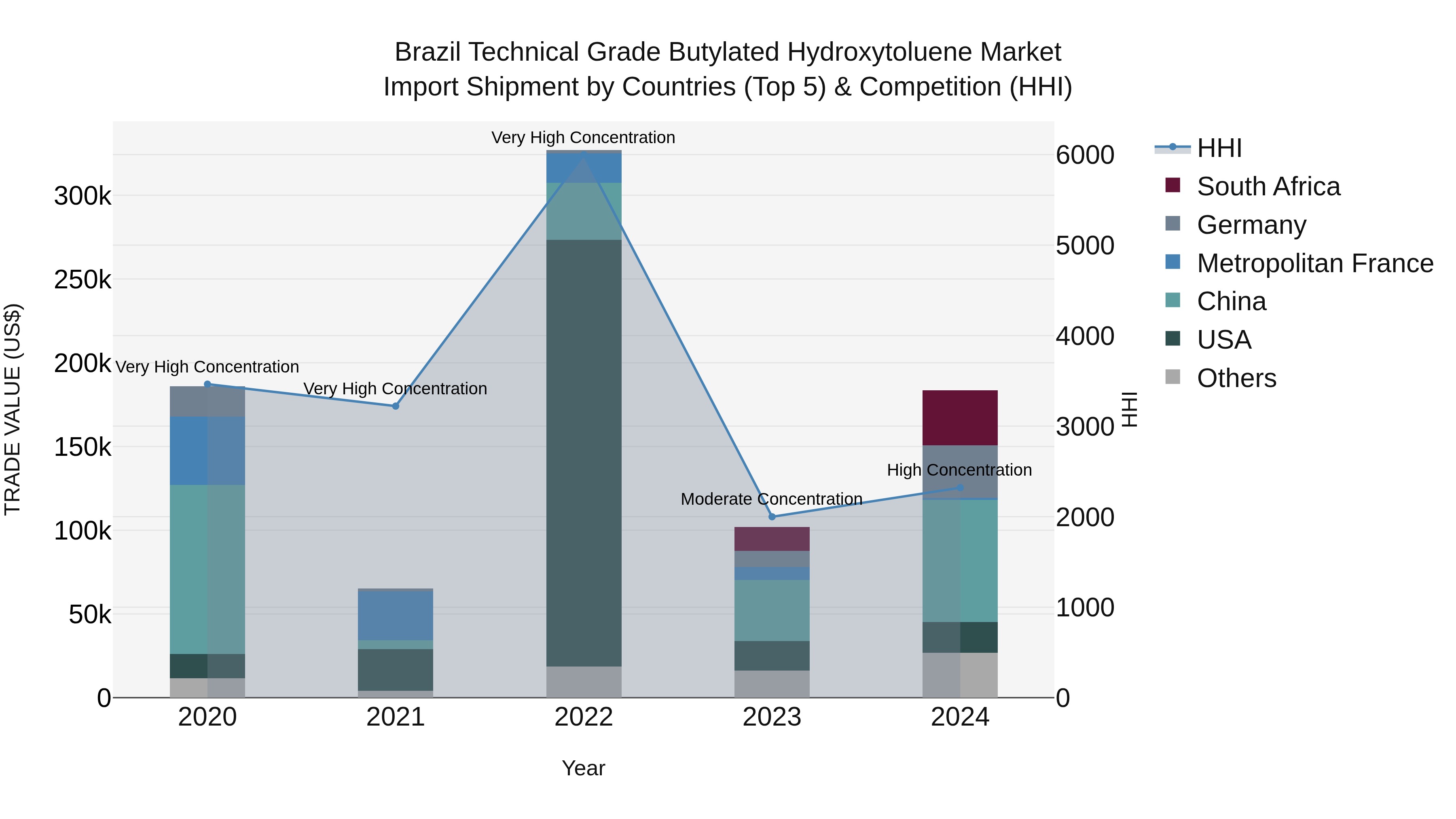Image resolution: width=1456 pixels, height=819 pixels.
Task: Click the Year axis title
Action: [x=583, y=769]
